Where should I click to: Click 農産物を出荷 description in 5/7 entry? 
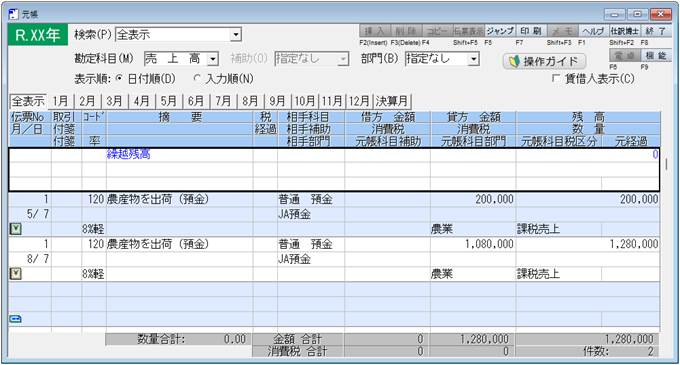(158, 199)
